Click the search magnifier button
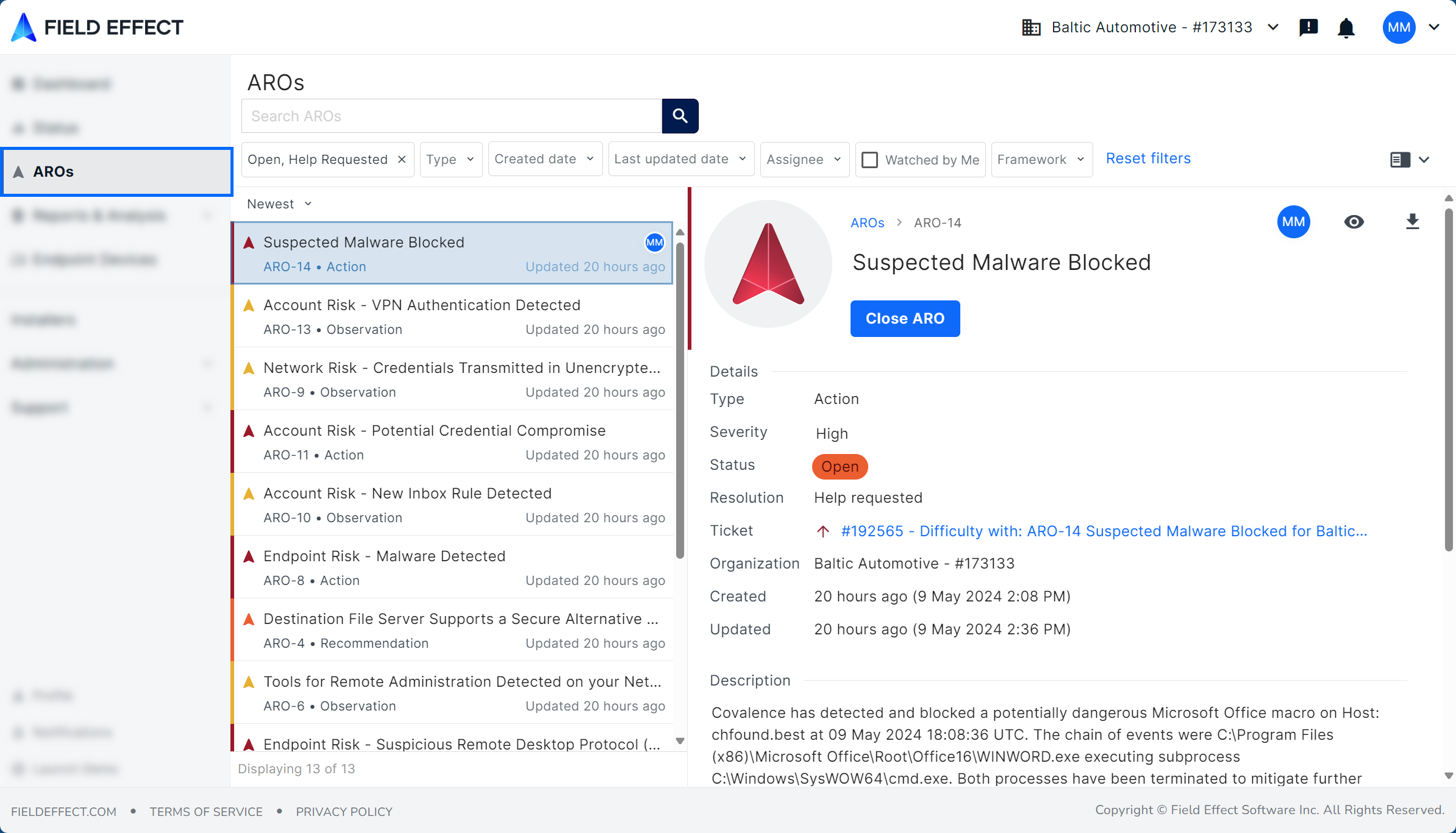The height and width of the screenshot is (833, 1456). click(680, 116)
